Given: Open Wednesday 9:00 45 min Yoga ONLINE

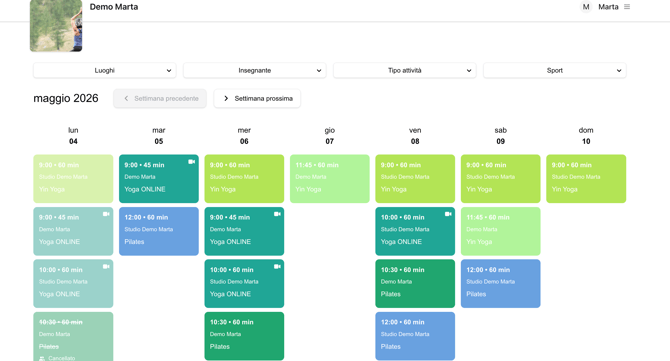Looking at the screenshot, I should click(x=244, y=231).
